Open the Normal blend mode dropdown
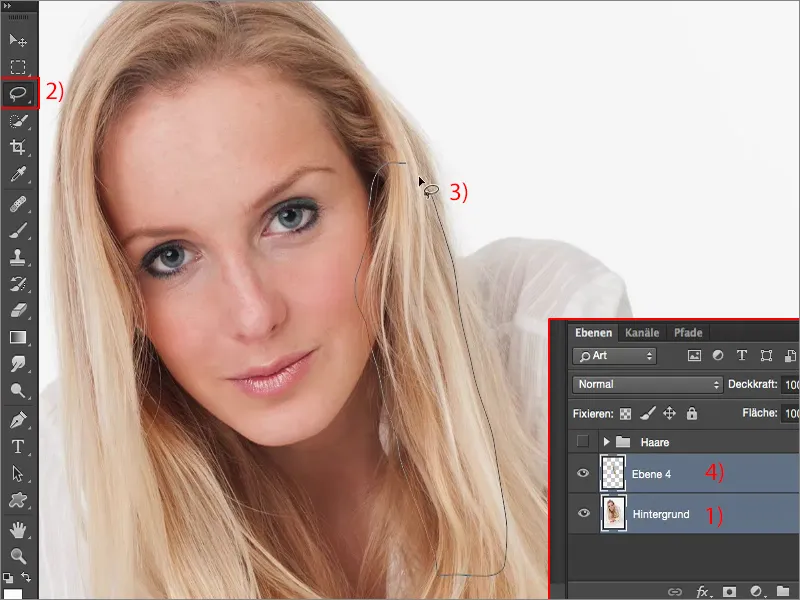Viewport: 800px width, 600px height. tap(648, 384)
